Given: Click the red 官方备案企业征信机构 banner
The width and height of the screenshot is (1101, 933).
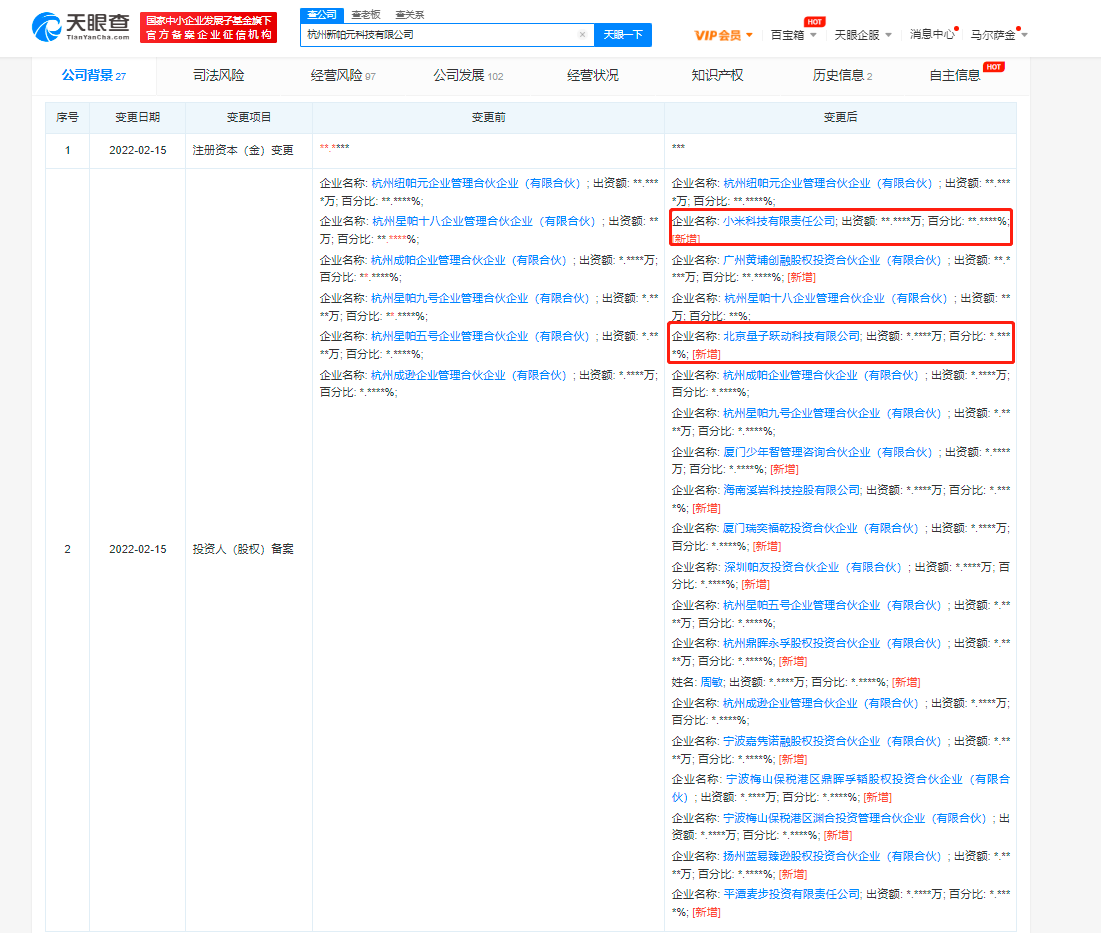Looking at the screenshot, I should pyautogui.click(x=209, y=27).
